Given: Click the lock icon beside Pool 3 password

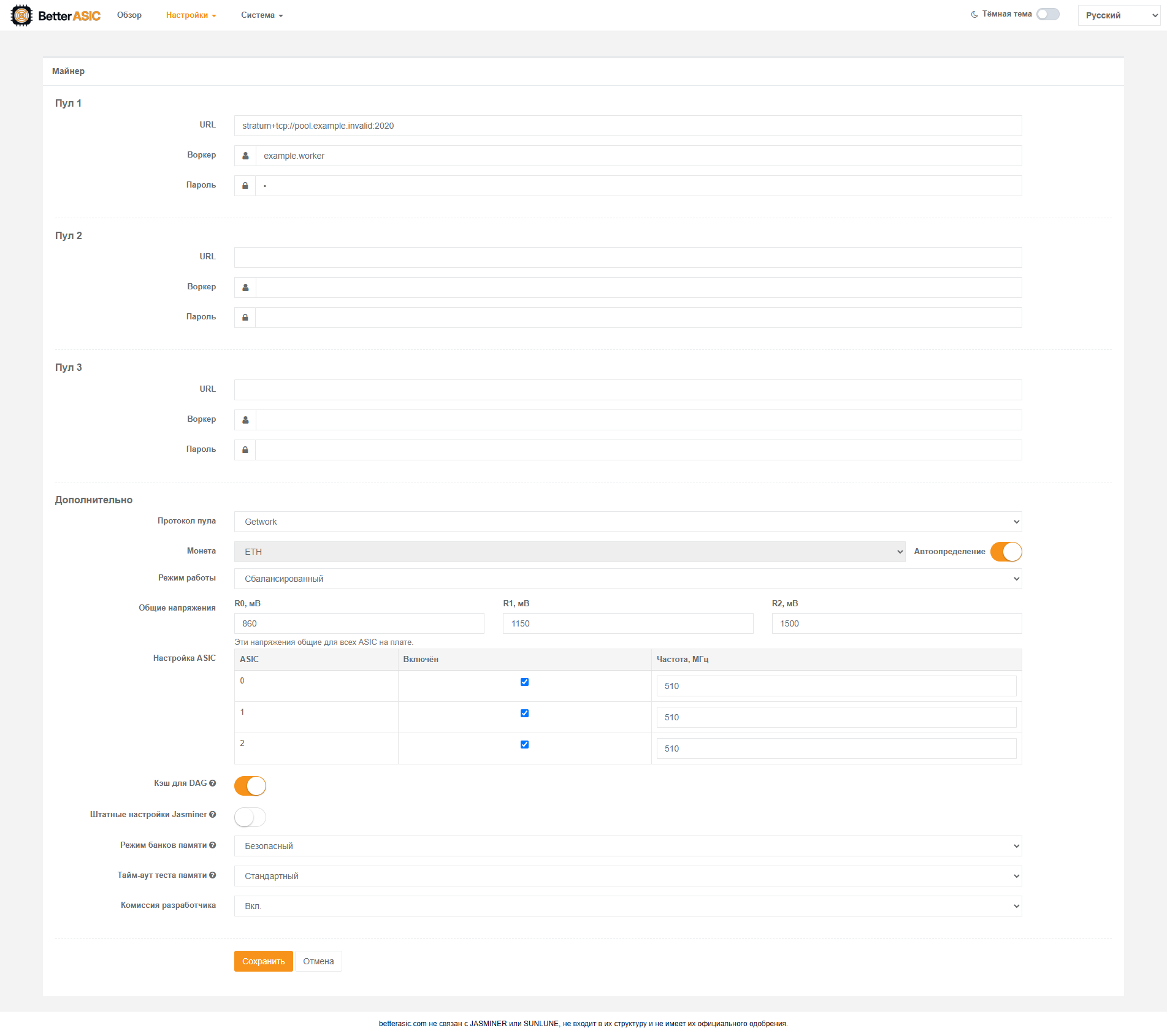Looking at the screenshot, I should pyautogui.click(x=245, y=450).
